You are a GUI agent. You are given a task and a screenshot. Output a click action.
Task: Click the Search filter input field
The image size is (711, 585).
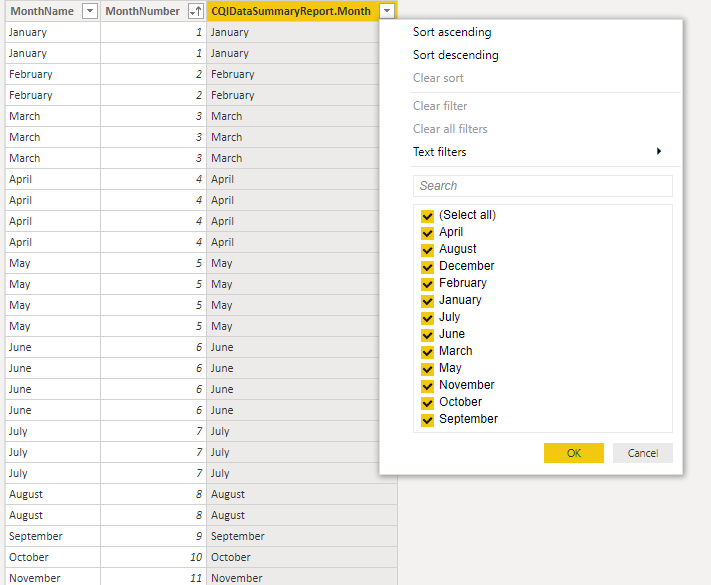[543, 186]
